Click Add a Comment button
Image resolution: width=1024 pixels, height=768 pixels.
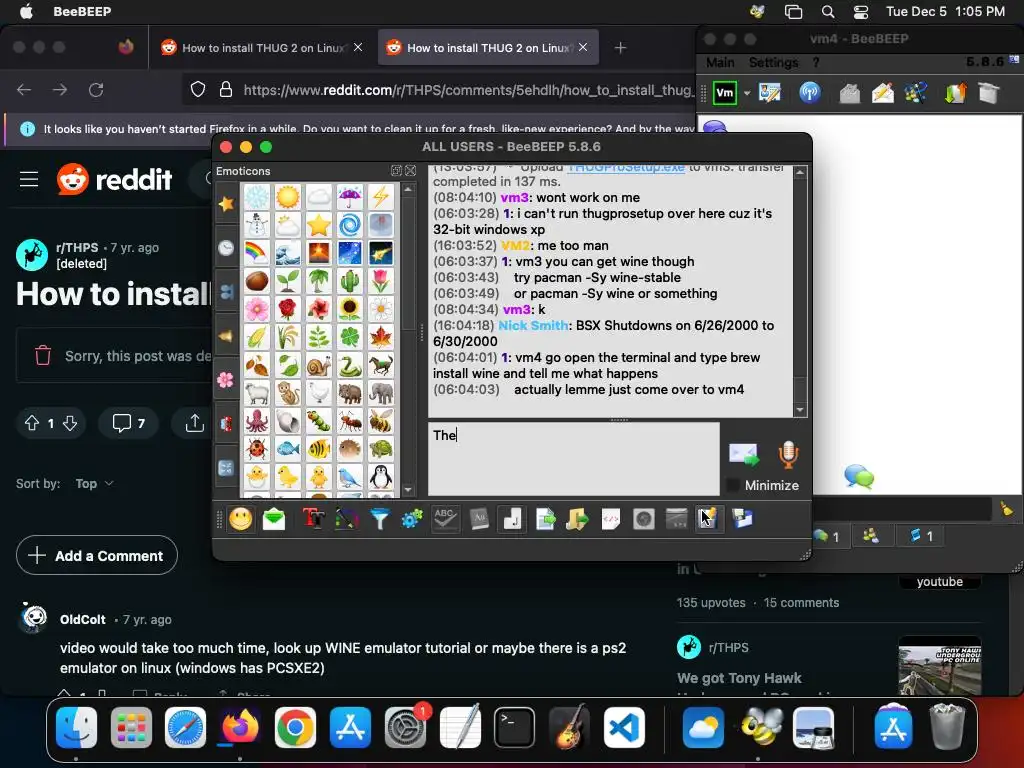(97, 556)
